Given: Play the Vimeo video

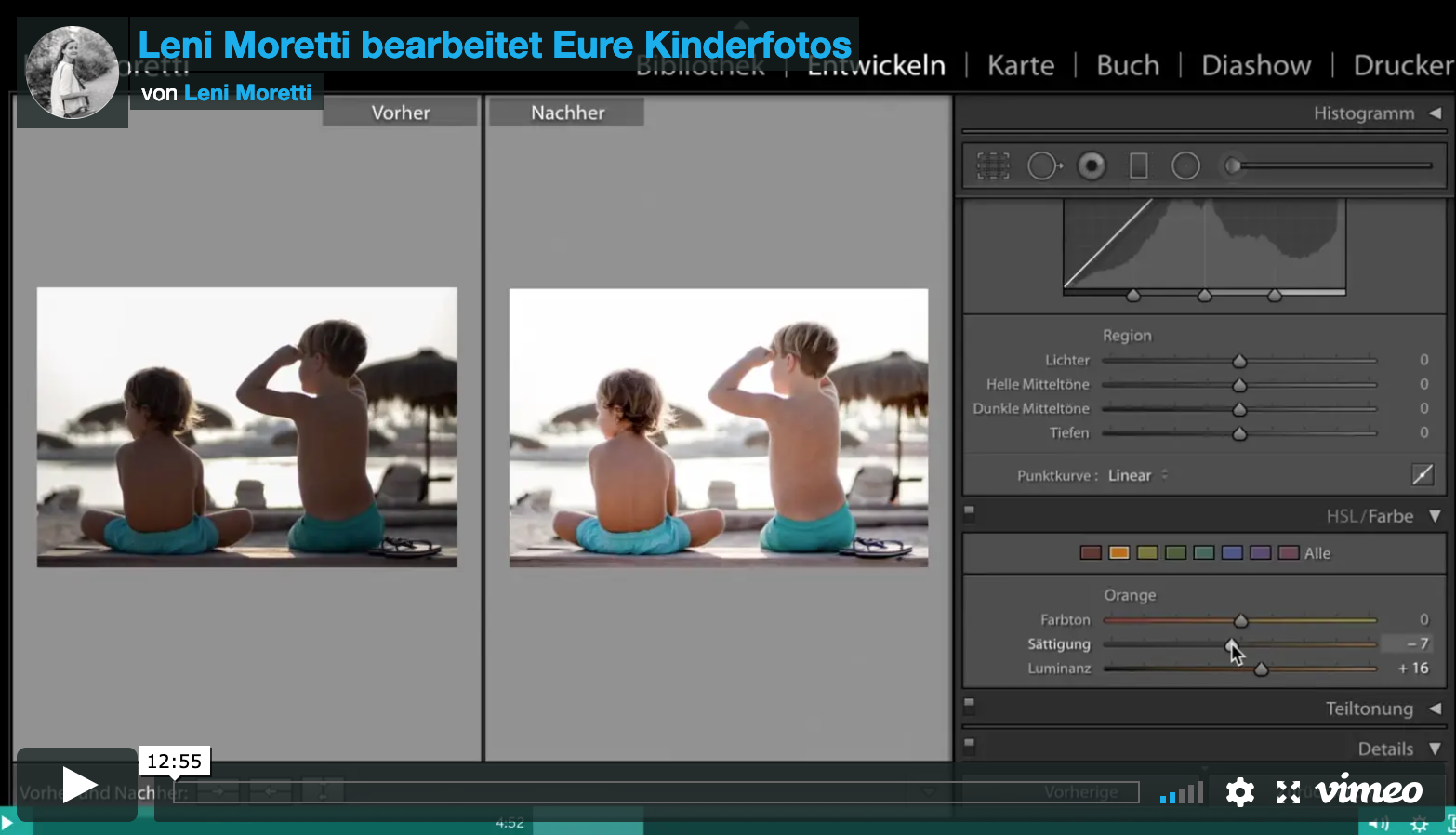Looking at the screenshot, I should coord(77,784).
